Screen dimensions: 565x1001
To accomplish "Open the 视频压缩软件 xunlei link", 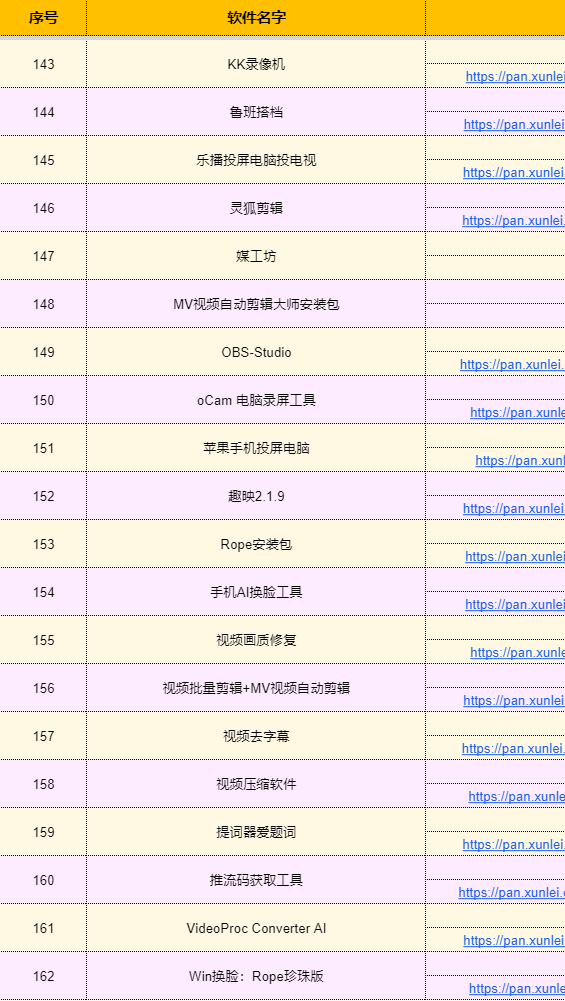I will (x=516, y=797).
